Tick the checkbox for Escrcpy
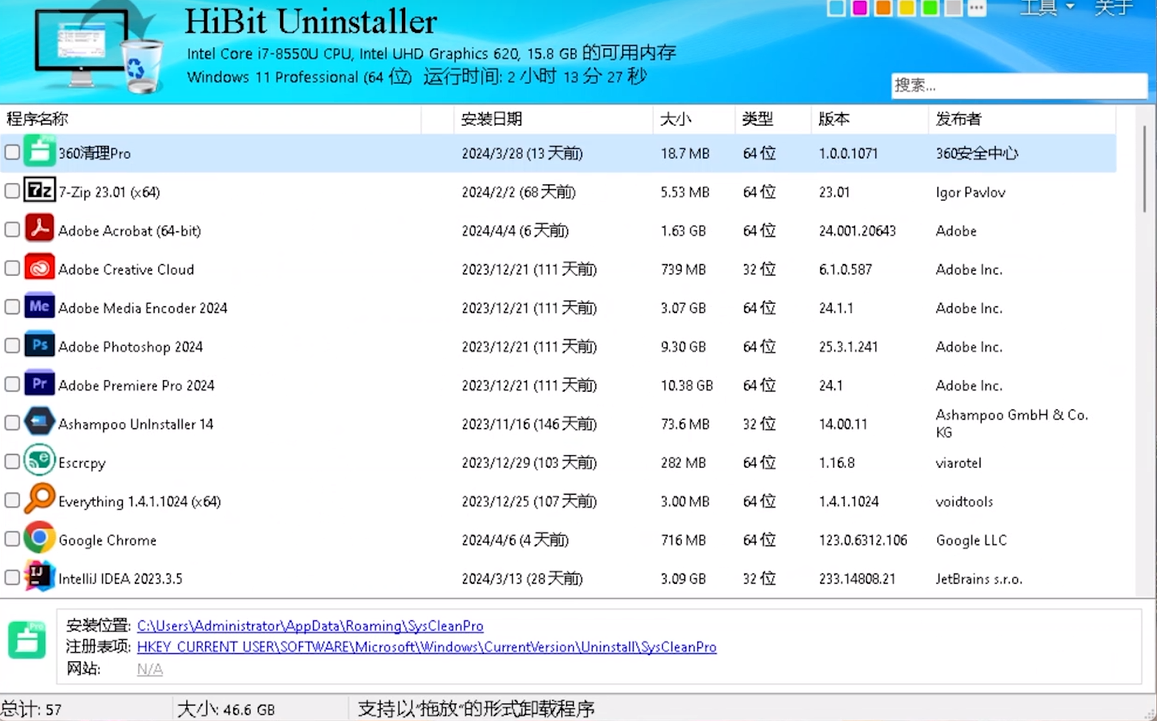 point(12,461)
